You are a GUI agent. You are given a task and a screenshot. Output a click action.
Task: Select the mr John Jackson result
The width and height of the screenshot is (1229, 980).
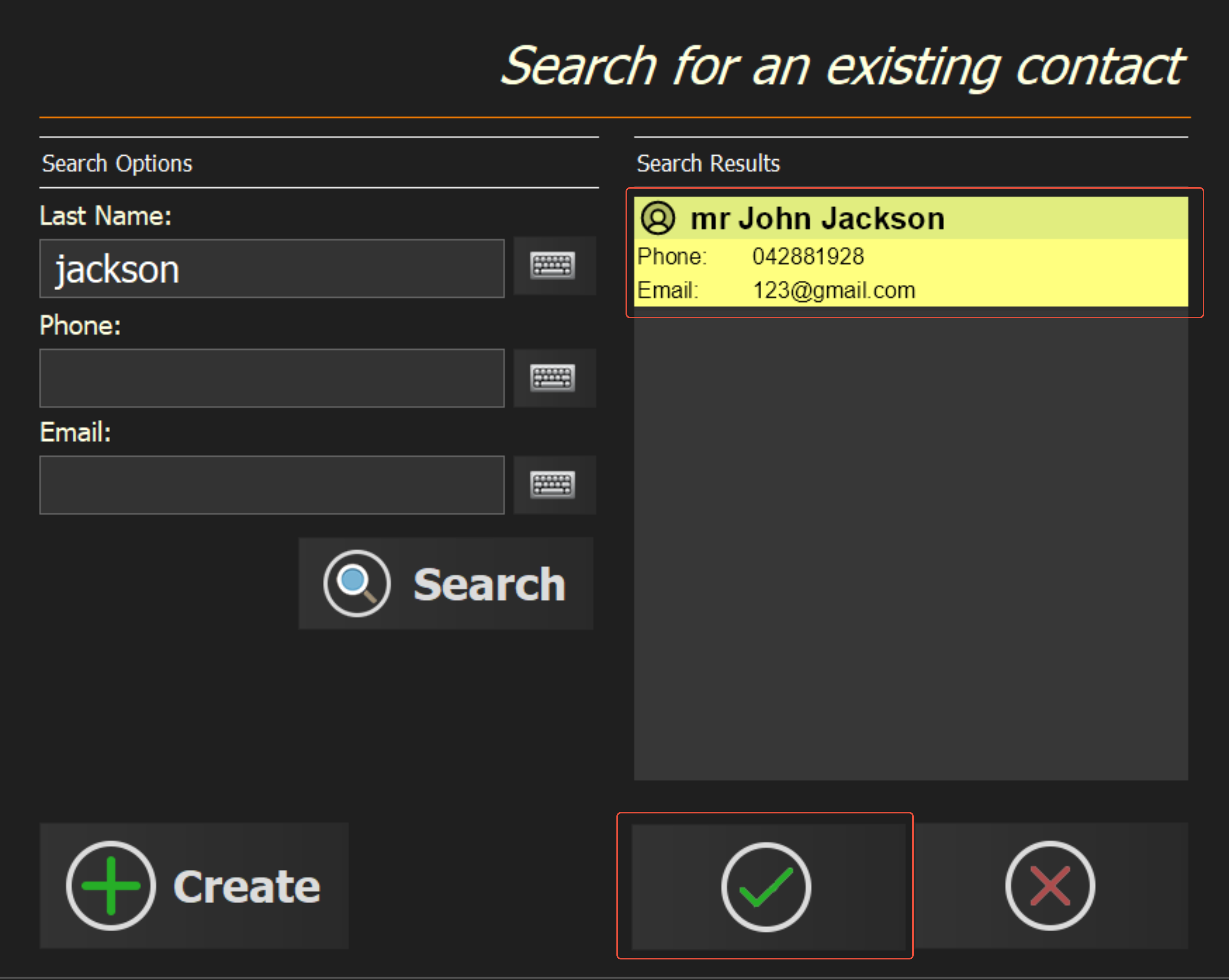point(818,219)
